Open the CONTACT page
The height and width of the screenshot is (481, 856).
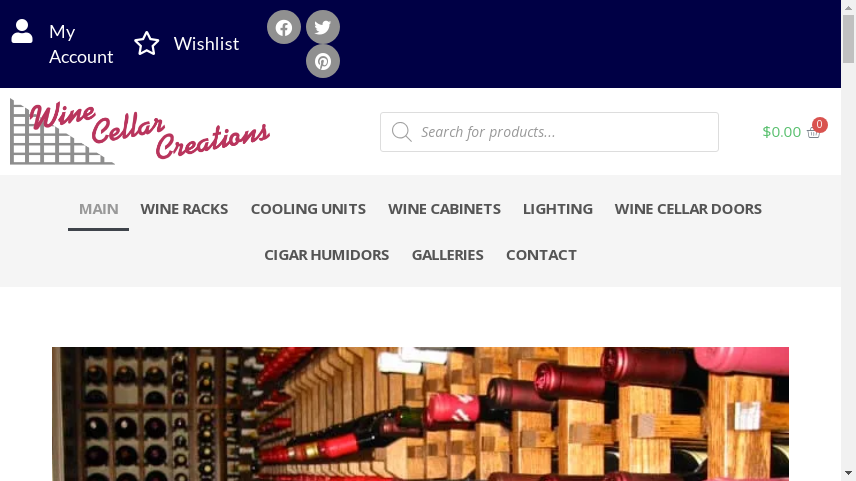pyautogui.click(x=541, y=254)
